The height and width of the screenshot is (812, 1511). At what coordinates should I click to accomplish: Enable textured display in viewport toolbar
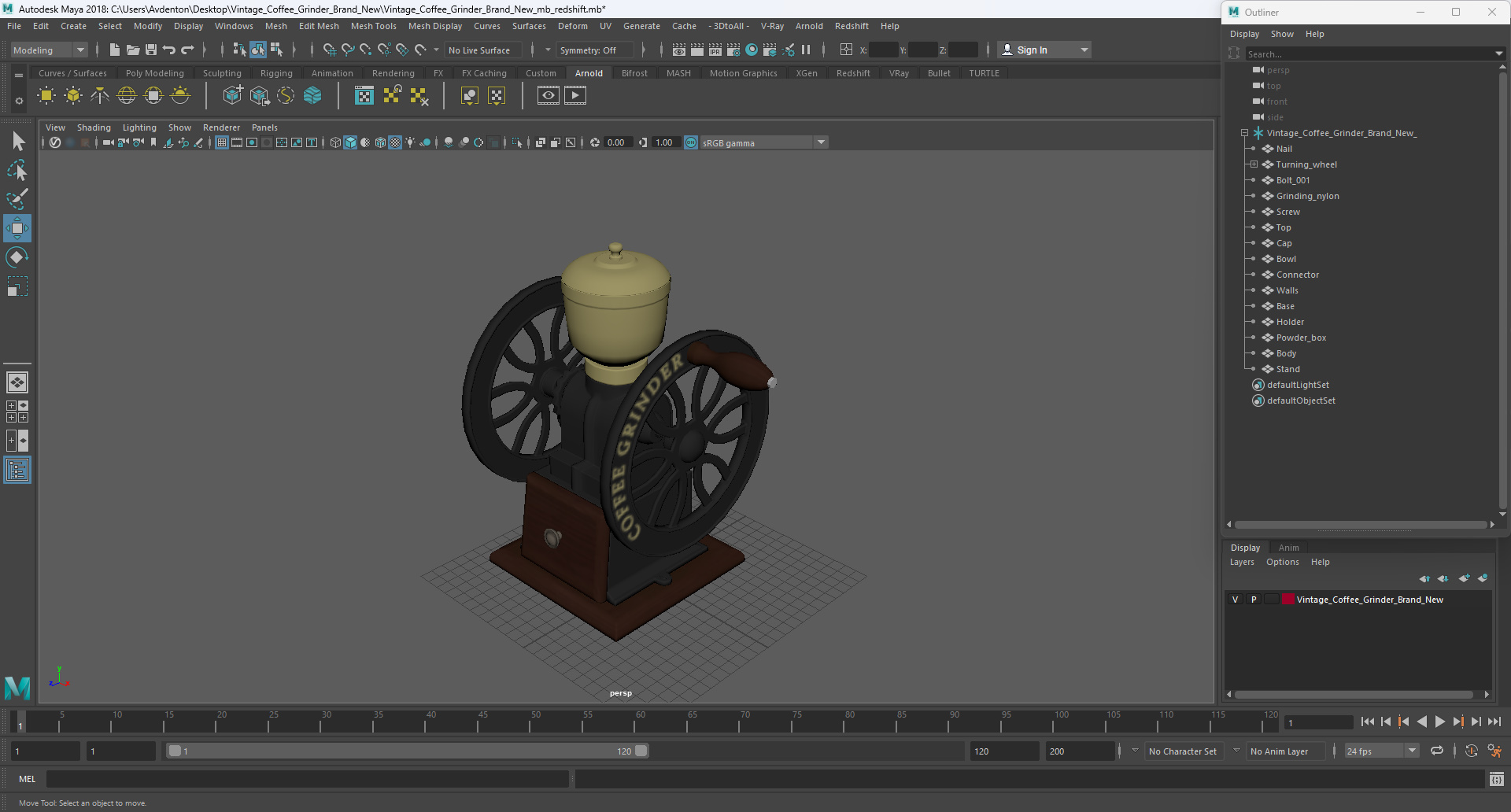pos(395,142)
